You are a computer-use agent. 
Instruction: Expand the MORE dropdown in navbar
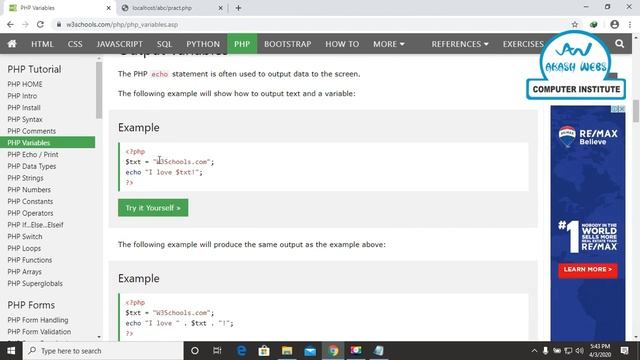pos(389,44)
